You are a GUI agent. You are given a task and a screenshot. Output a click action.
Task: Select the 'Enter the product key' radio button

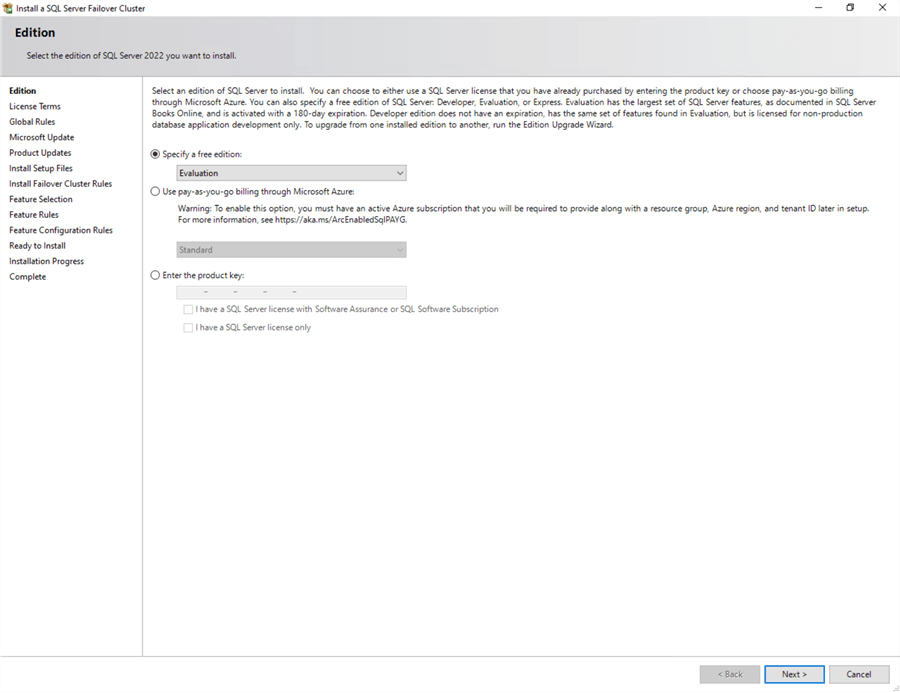pyautogui.click(x=155, y=275)
